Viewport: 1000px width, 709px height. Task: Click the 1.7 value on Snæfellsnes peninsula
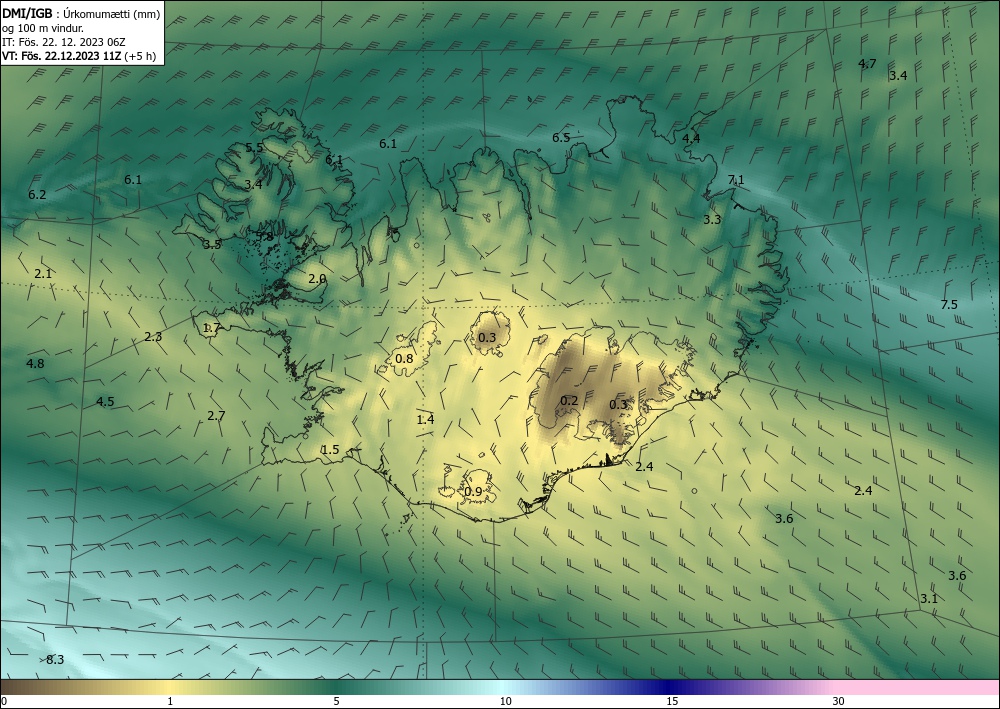211,328
